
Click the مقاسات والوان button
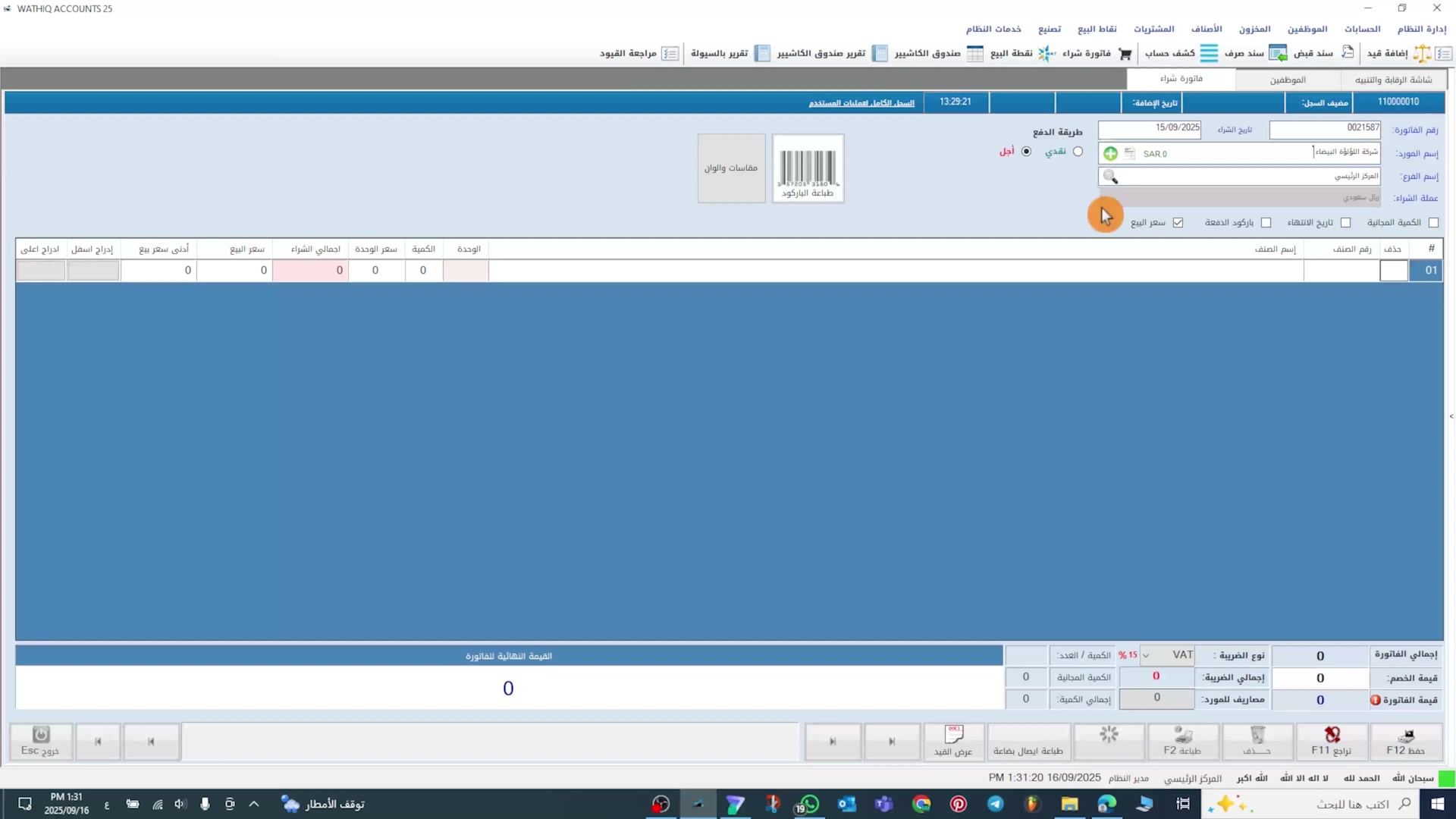(x=731, y=168)
